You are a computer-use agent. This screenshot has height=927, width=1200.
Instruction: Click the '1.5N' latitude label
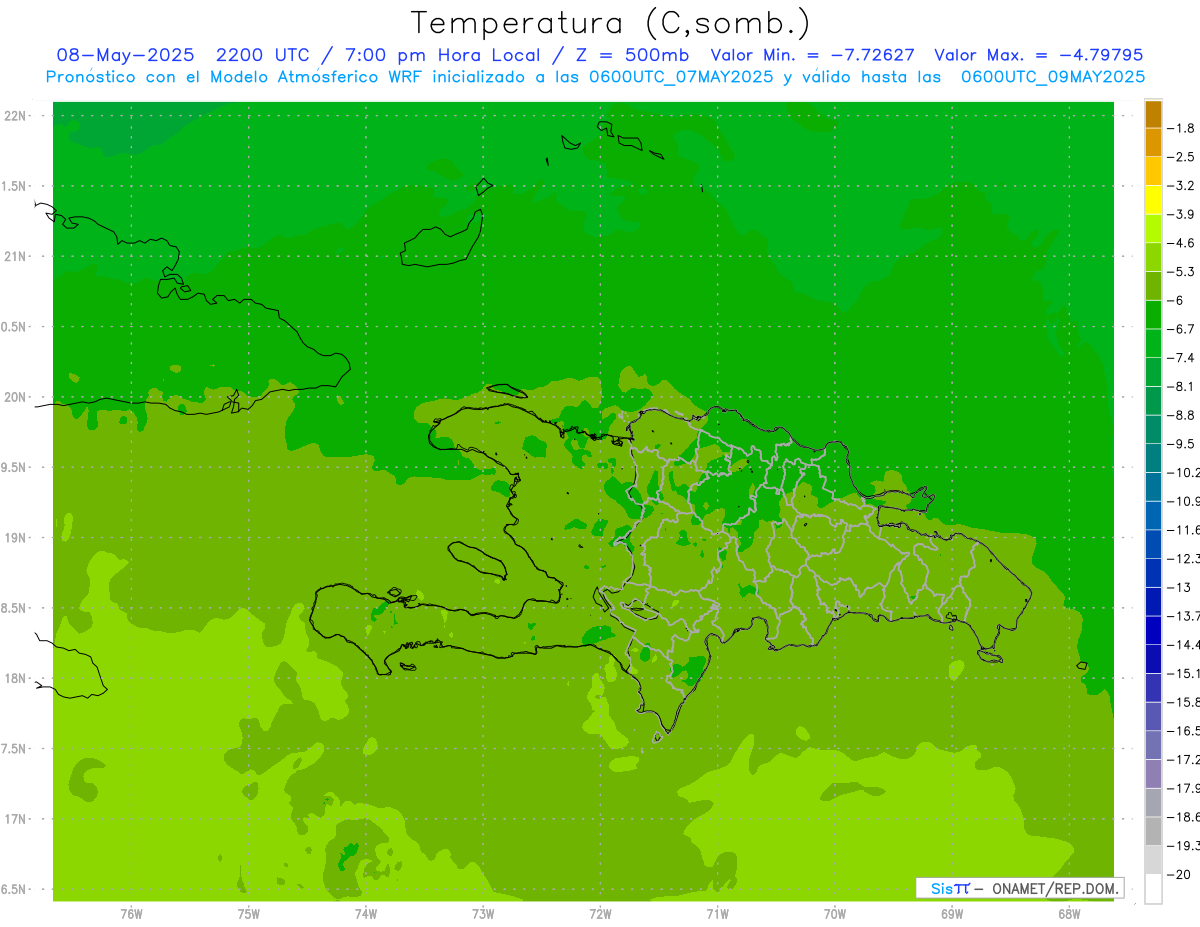13,186
